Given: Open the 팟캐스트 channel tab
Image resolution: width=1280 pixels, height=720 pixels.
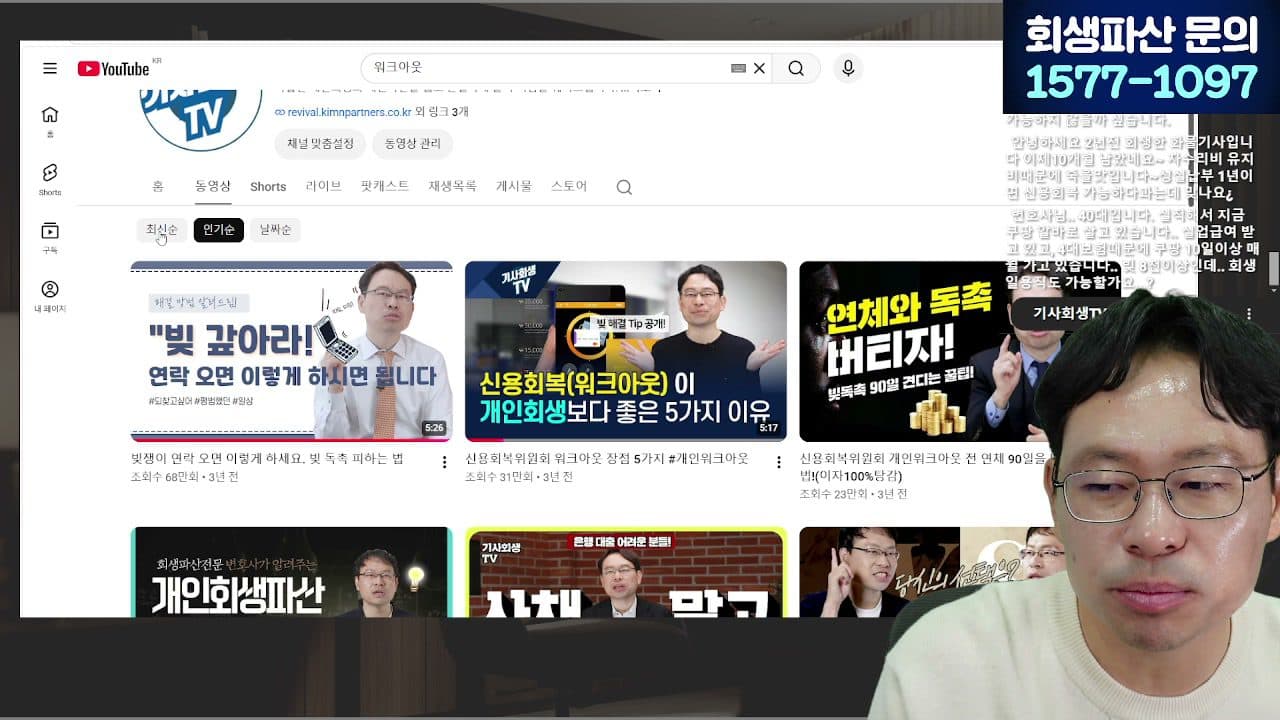Looking at the screenshot, I should click(x=385, y=186).
